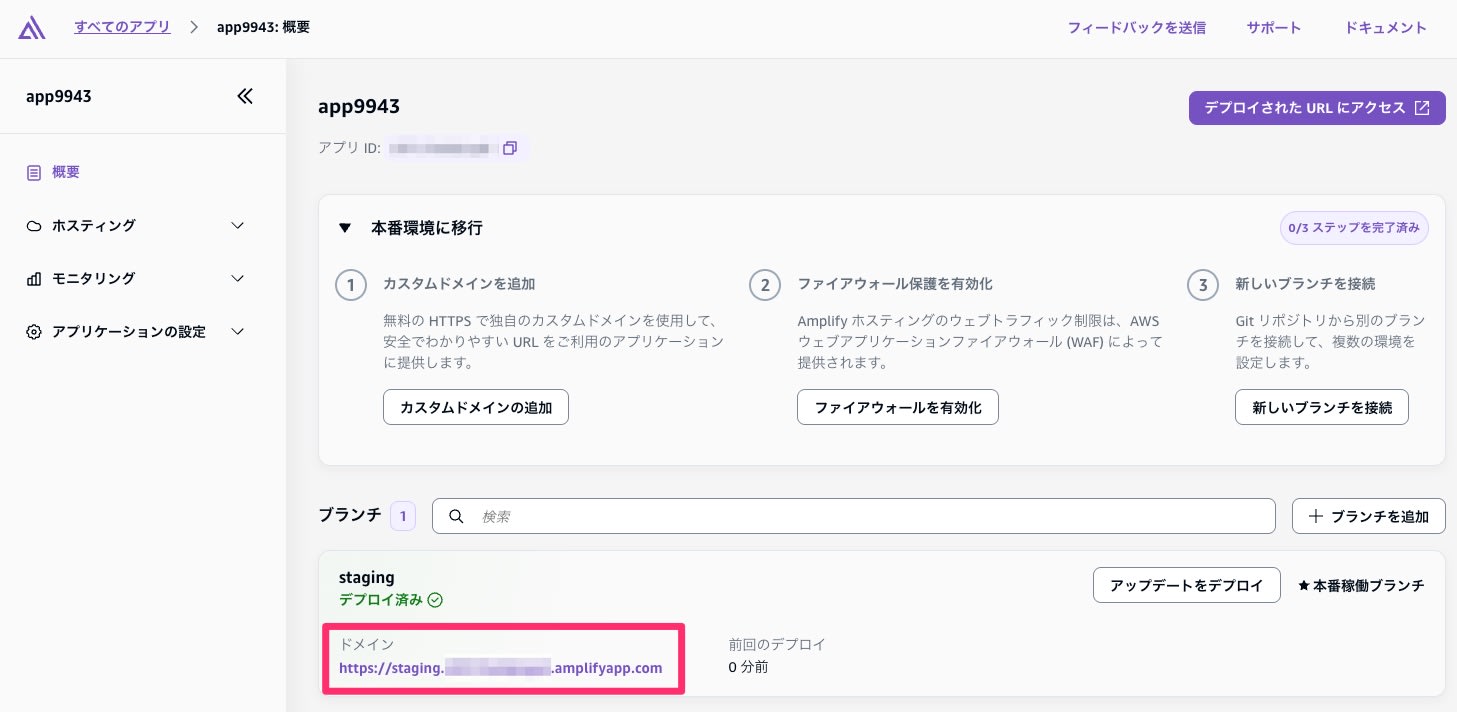
Task: Collapse the app9943 sidebar panel
Action: (245, 96)
